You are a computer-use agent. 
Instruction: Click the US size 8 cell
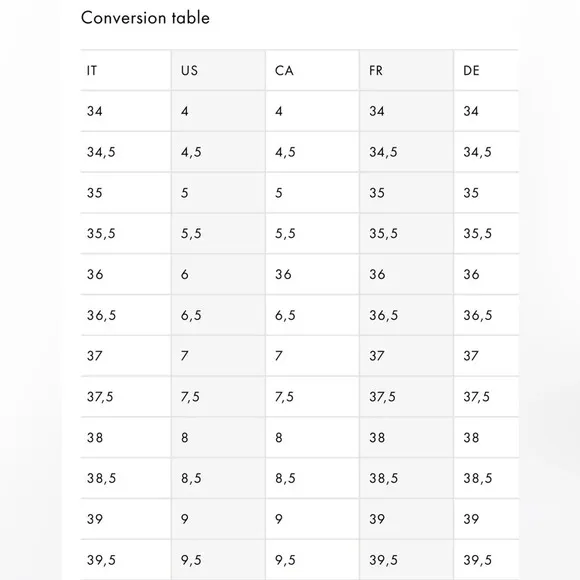click(x=218, y=438)
